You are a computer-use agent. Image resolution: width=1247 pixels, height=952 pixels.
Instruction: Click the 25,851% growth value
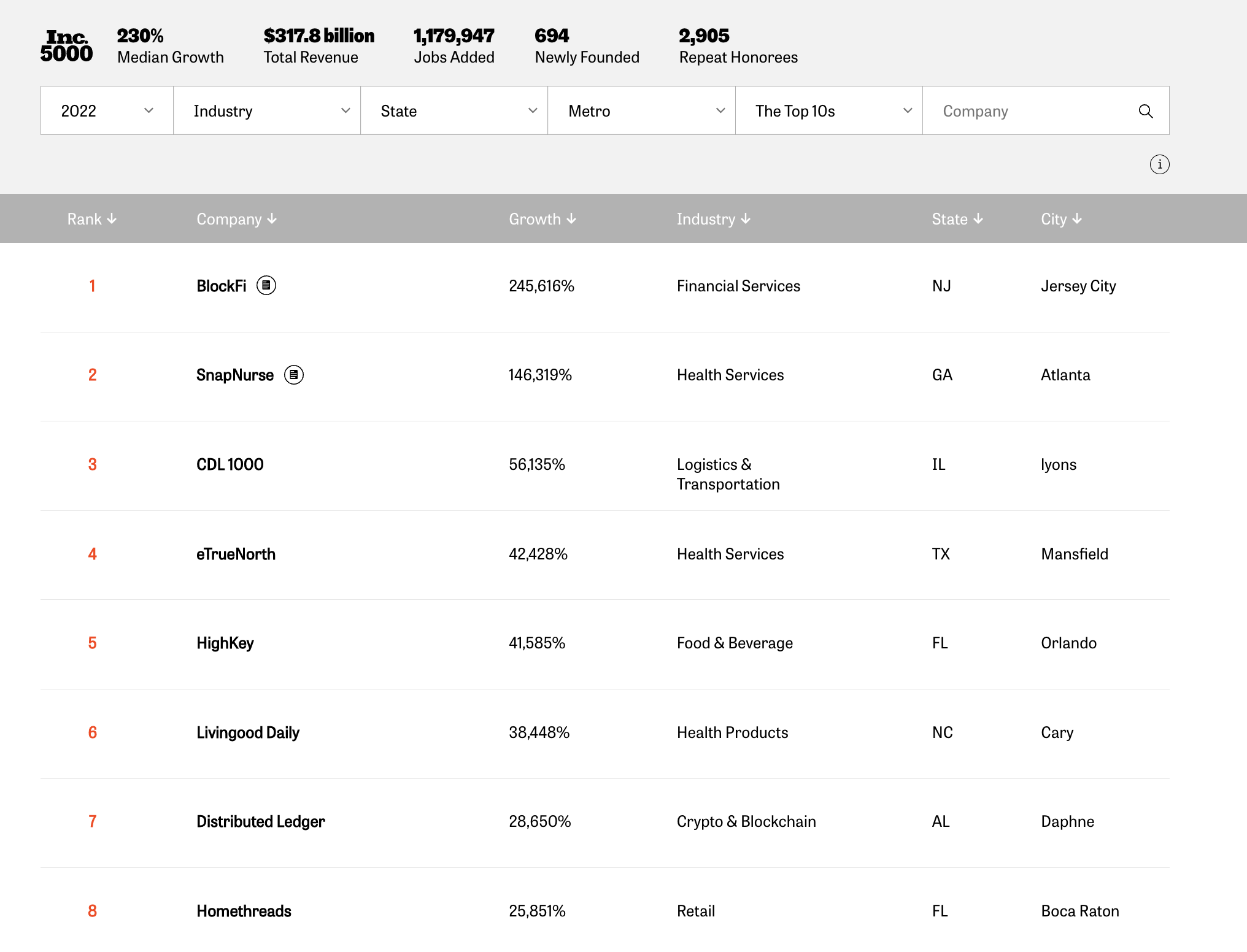point(538,911)
